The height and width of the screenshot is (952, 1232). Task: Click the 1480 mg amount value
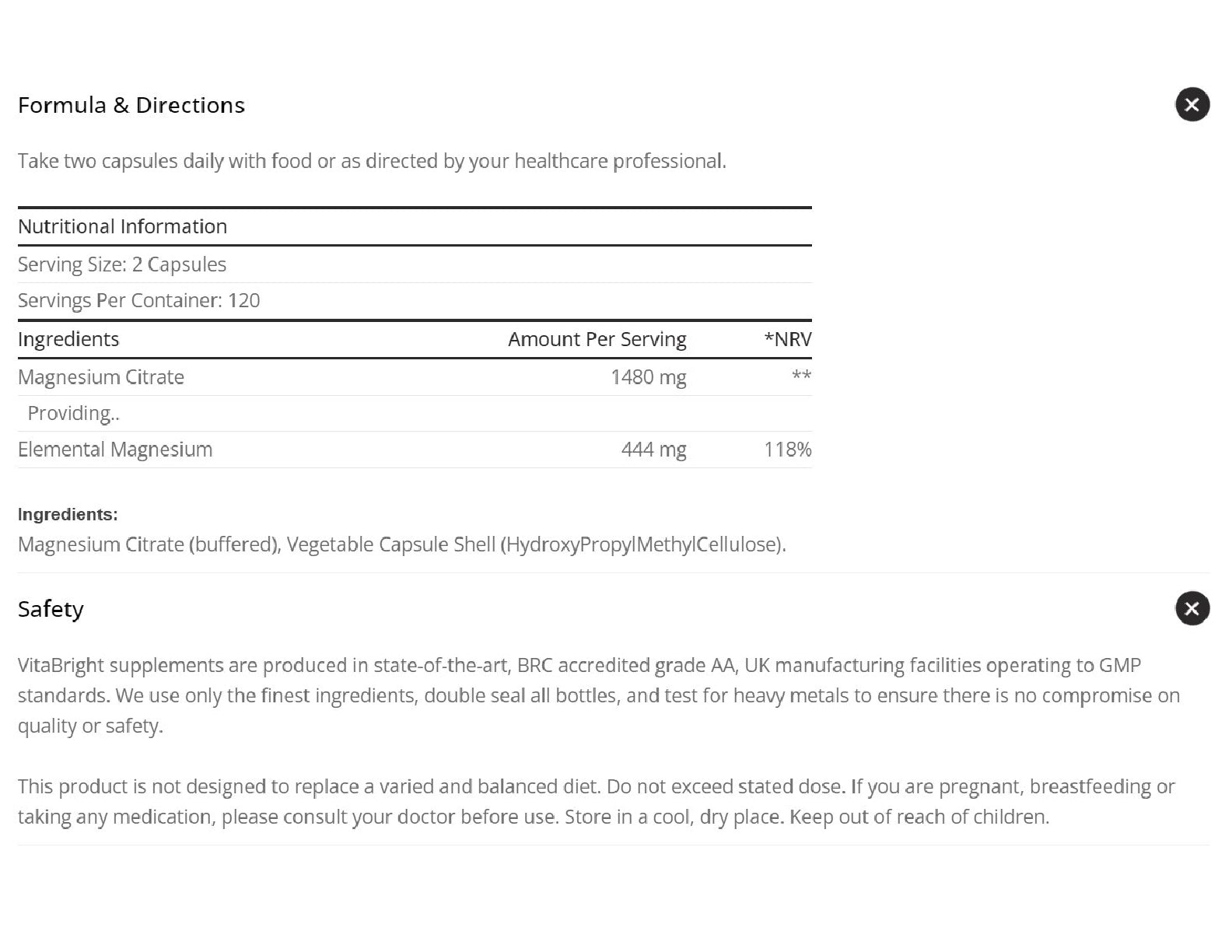(648, 377)
